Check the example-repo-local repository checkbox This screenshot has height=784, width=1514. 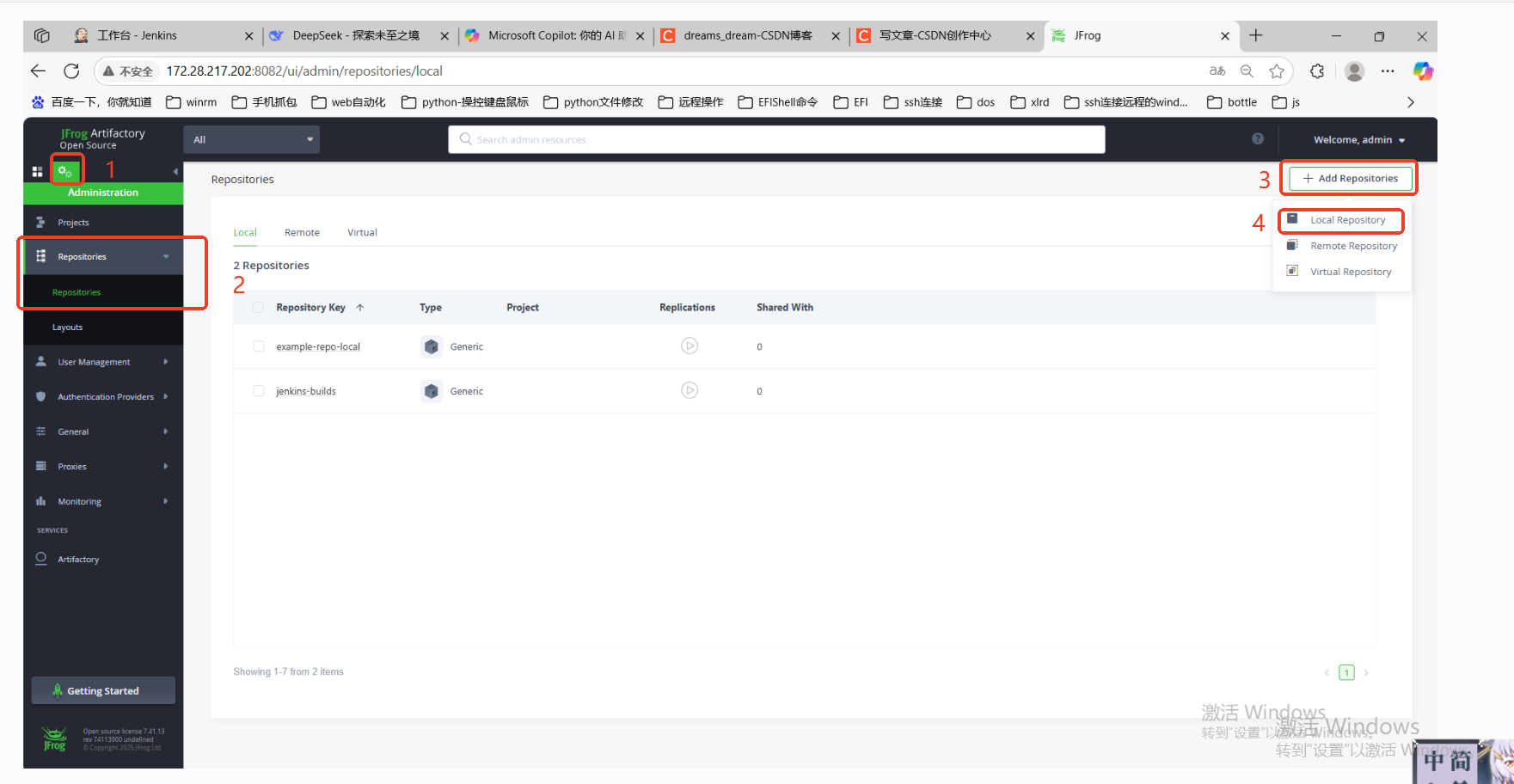pos(259,346)
